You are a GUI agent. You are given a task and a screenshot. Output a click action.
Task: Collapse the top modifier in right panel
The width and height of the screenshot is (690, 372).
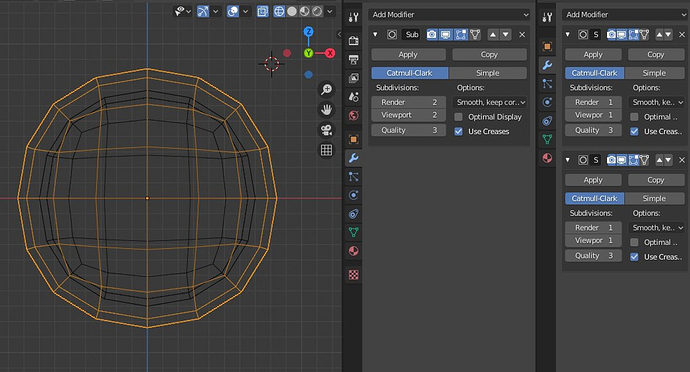pos(568,34)
